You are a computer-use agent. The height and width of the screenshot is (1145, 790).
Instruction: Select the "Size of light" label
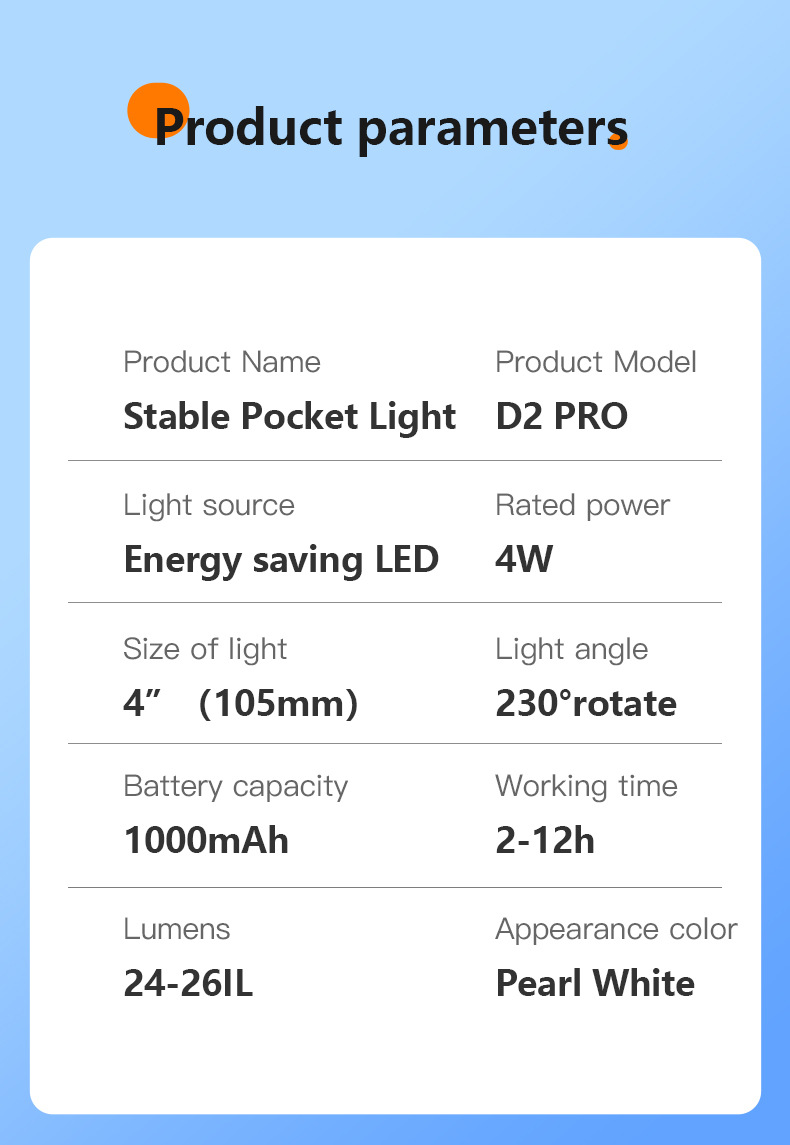205,649
